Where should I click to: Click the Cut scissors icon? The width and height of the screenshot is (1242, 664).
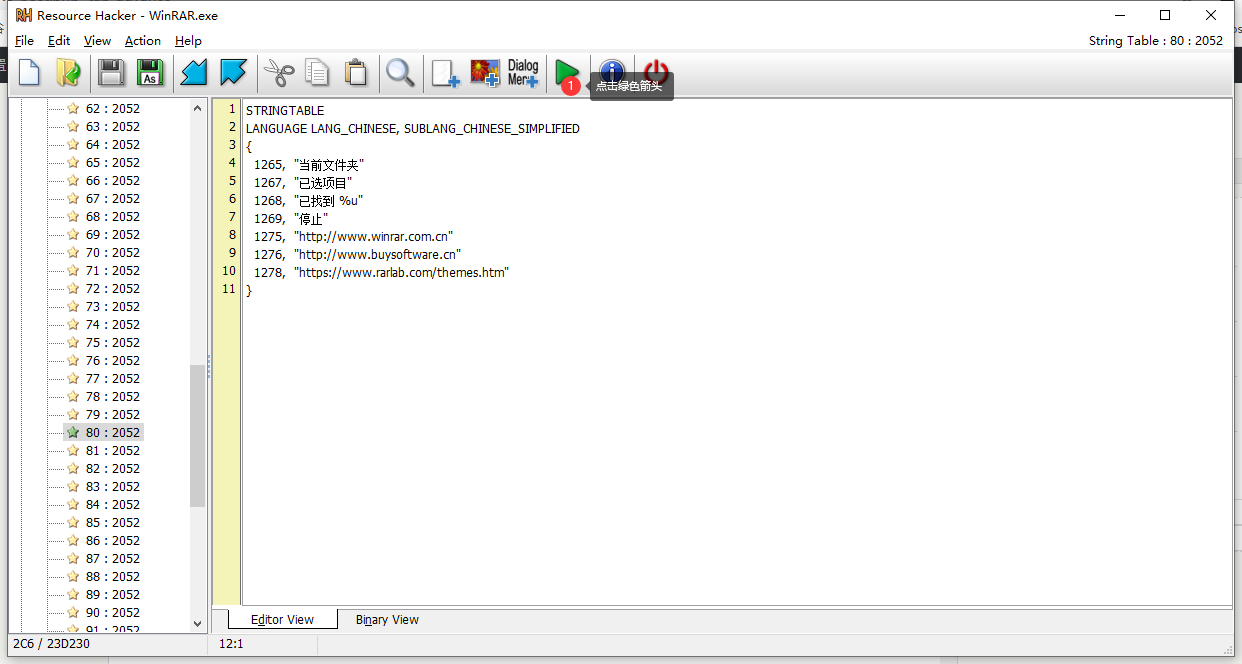pyautogui.click(x=279, y=73)
